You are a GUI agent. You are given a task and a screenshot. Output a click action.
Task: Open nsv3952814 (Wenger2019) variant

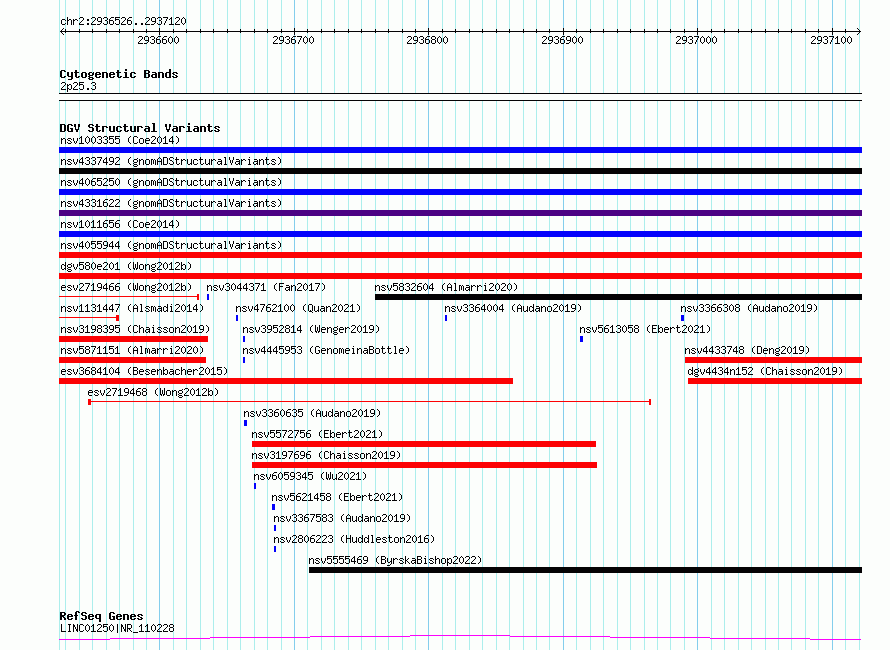click(x=311, y=329)
